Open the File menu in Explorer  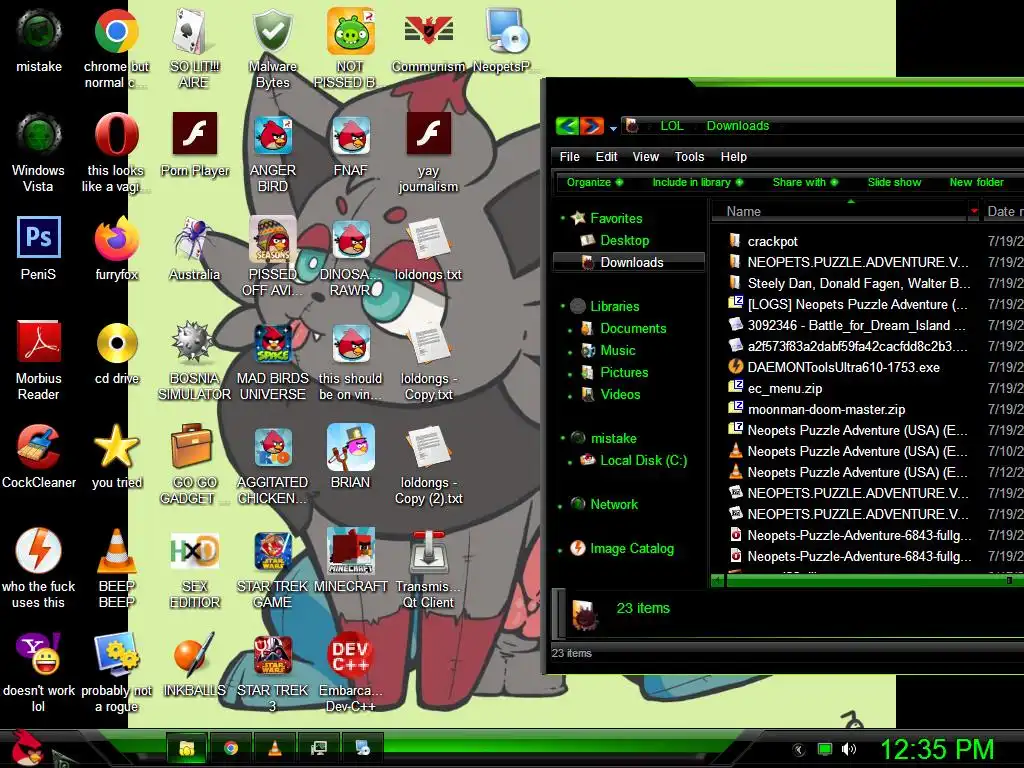(x=569, y=157)
